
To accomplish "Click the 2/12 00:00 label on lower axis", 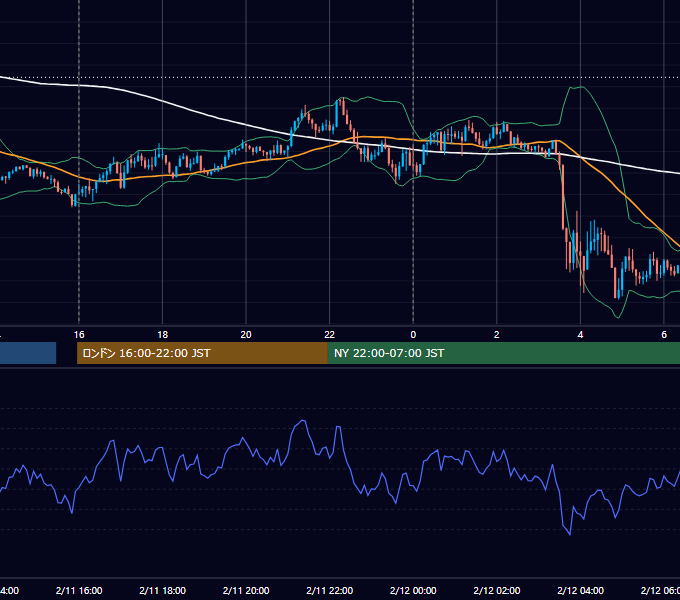I will click(413, 590).
